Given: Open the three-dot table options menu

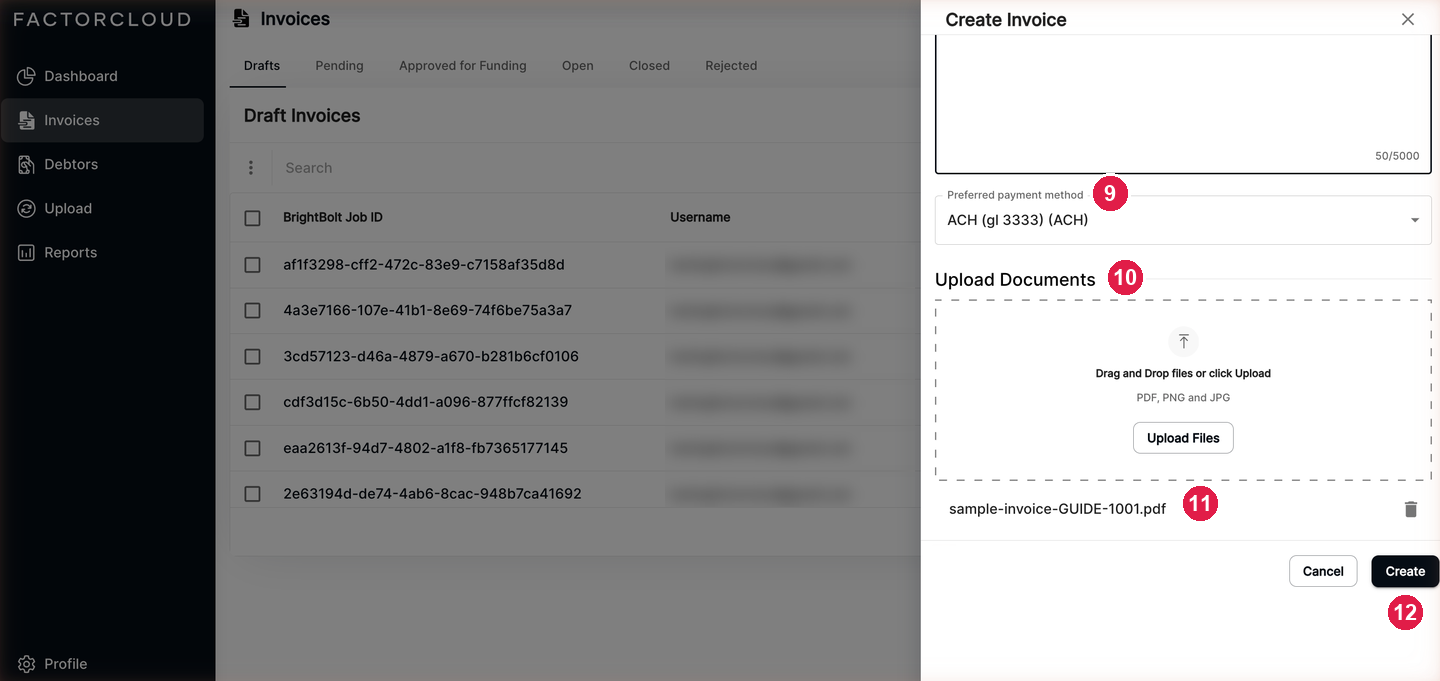Looking at the screenshot, I should (x=251, y=168).
